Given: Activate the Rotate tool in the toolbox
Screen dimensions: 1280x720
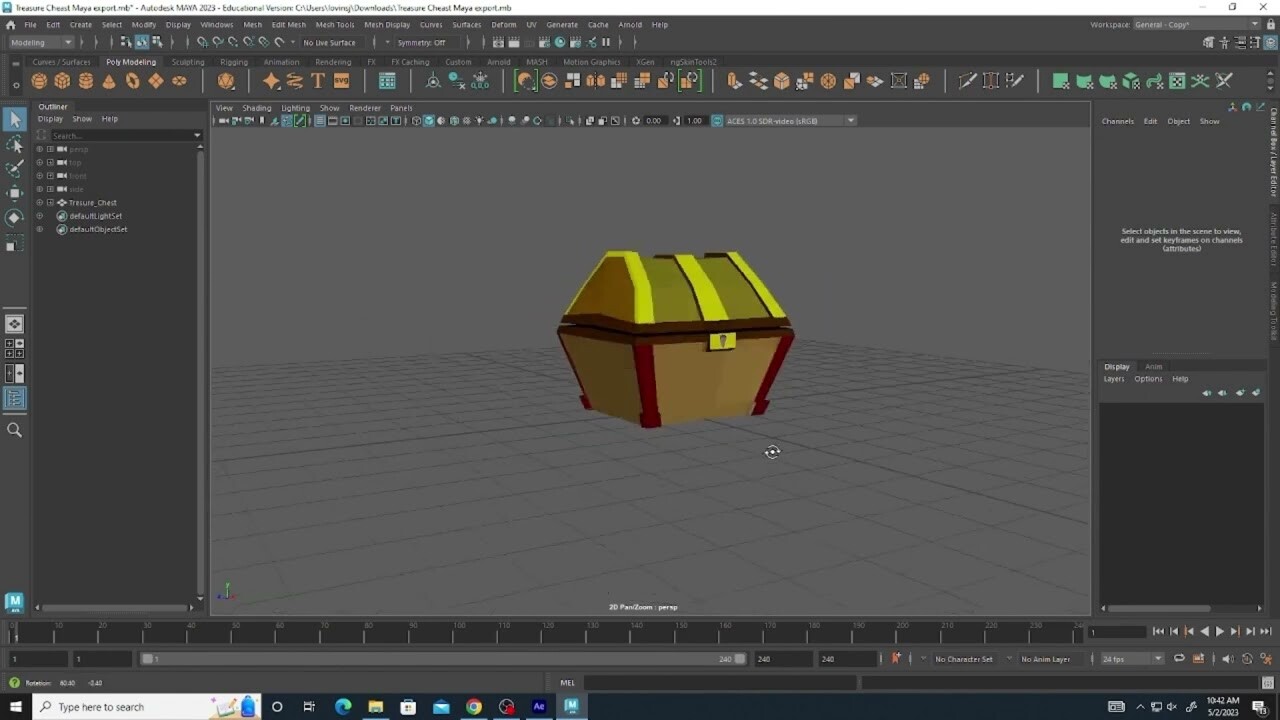Looking at the screenshot, I should (15, 217).
